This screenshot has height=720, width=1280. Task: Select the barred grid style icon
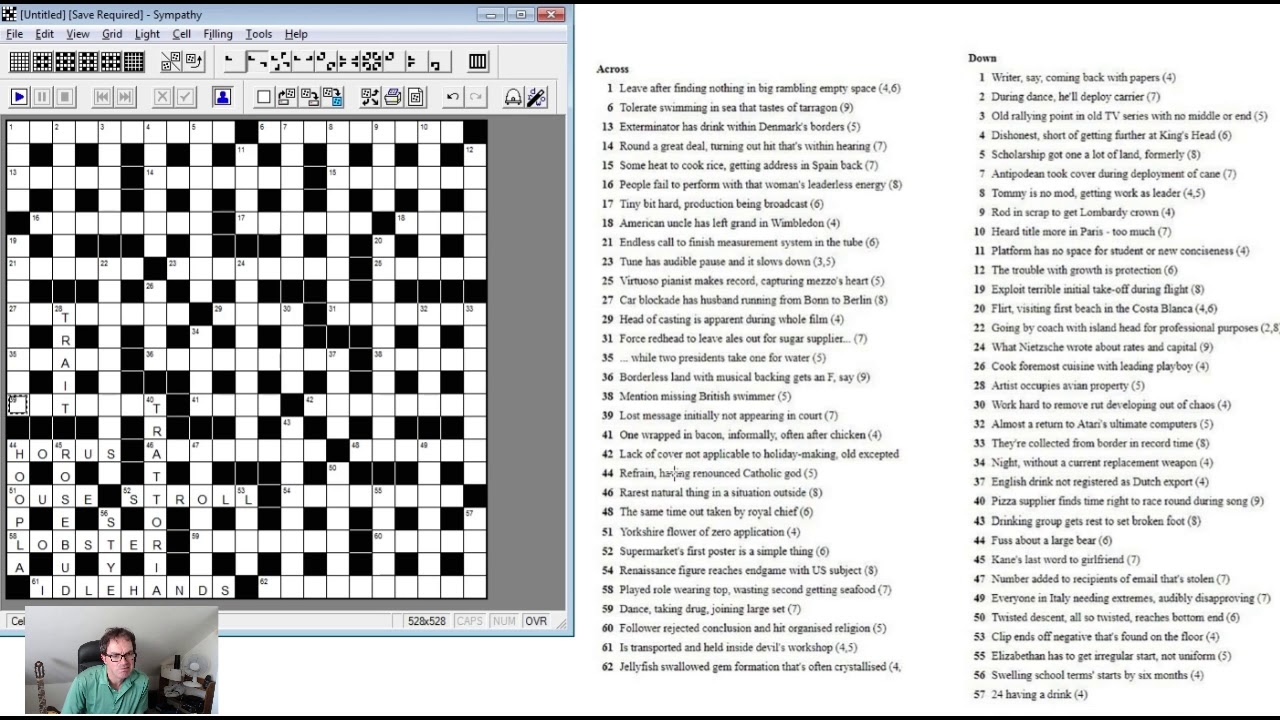point(477,61)
